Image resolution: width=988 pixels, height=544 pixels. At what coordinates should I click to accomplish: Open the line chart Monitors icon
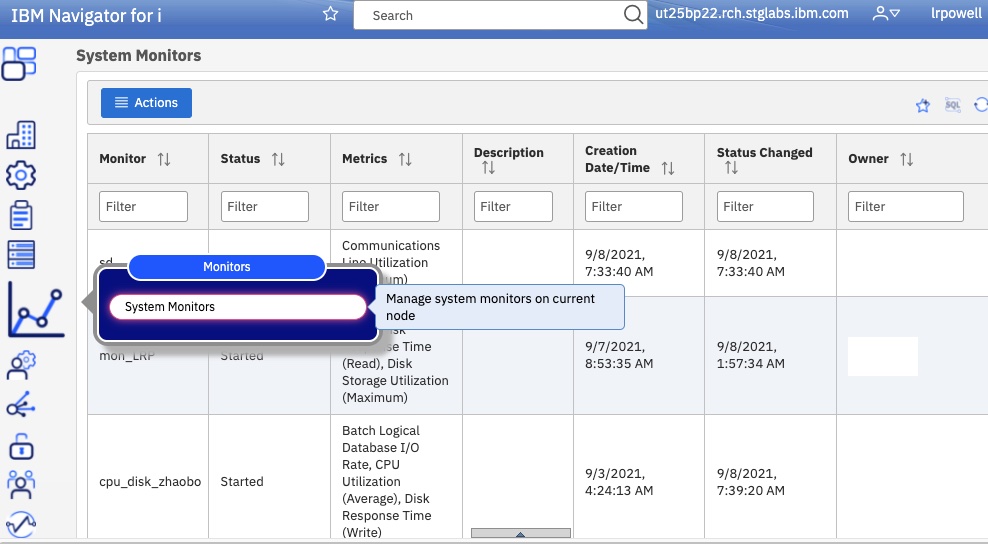[x=37, y=310]
